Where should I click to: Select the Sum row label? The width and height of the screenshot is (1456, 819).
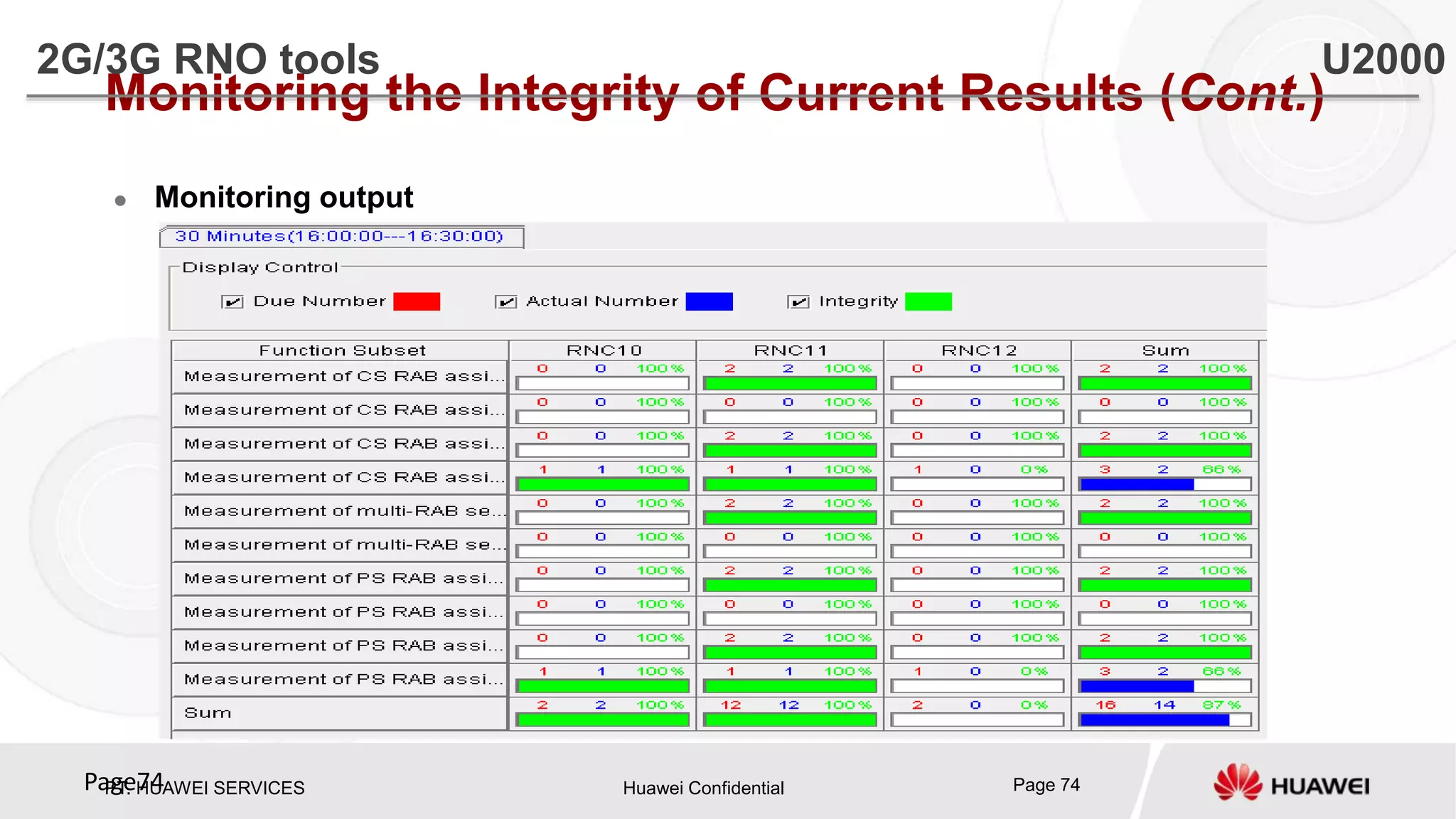[340, 713]
